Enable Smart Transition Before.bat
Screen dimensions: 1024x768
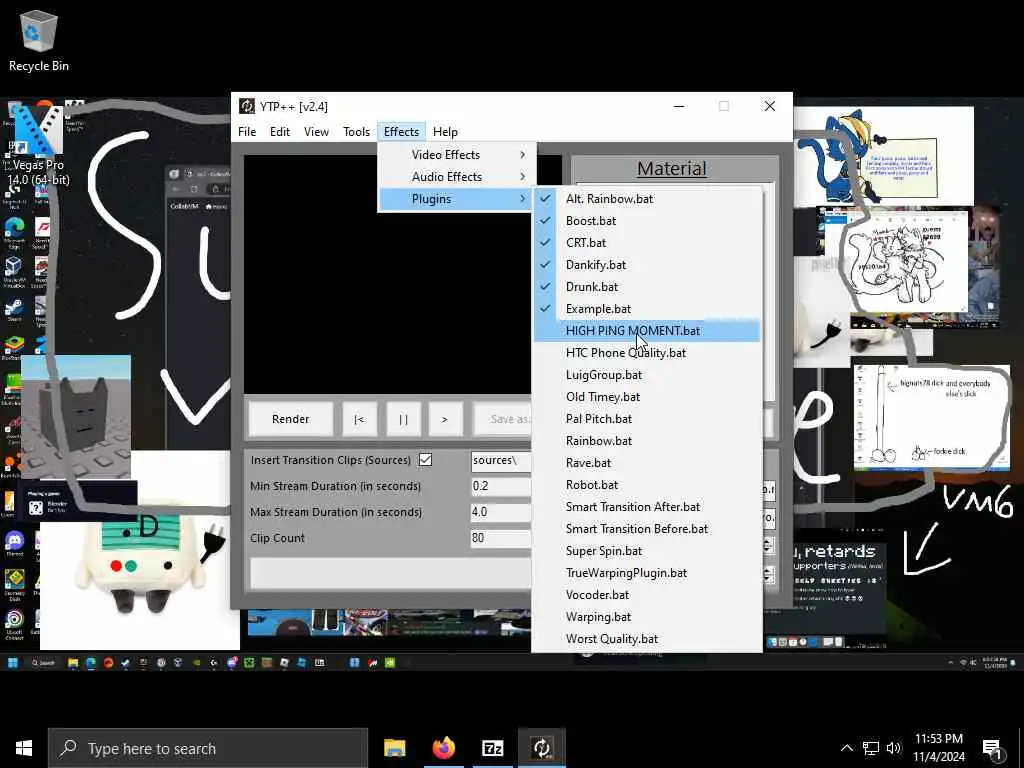(x=647, y=529)
